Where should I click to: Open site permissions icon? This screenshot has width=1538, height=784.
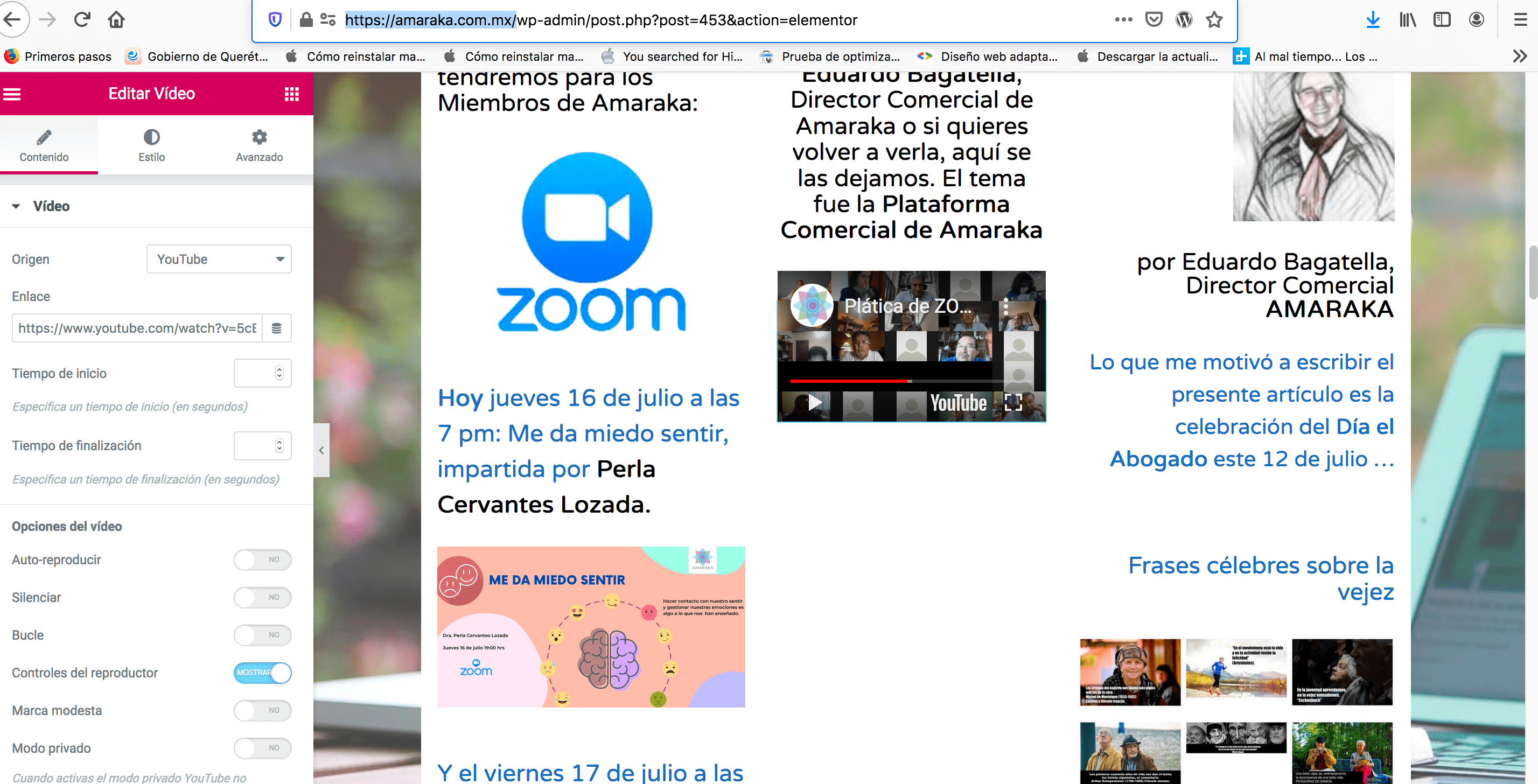(x=328, y=20)
